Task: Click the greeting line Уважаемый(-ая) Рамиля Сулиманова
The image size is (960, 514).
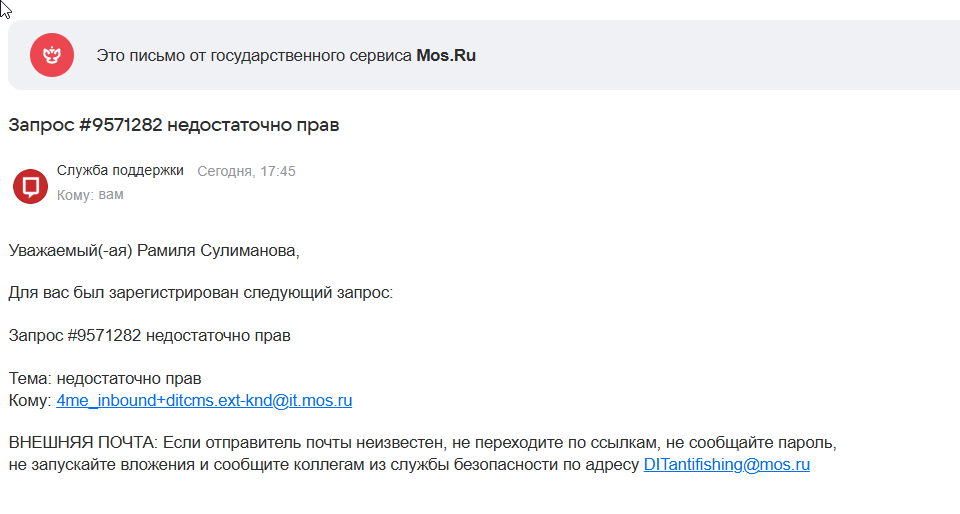Action: pos(154,251)
